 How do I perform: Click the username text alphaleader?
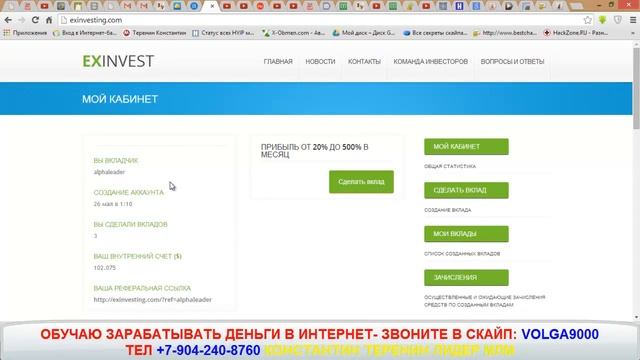tap(109, 172)
